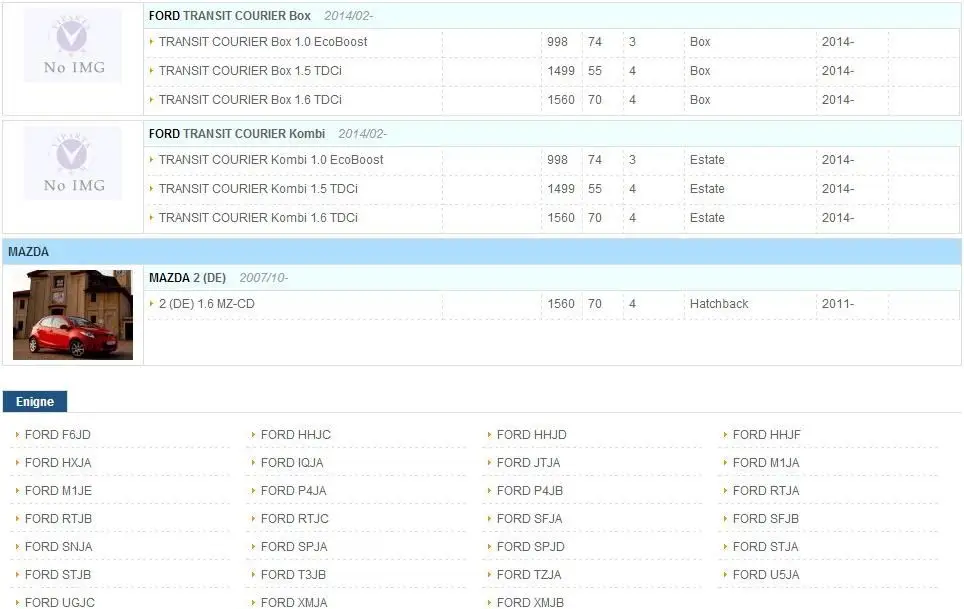Open engine FORD STJB
Image resolution: width=964 pixels, height=609 pixels.
[58, 575]
